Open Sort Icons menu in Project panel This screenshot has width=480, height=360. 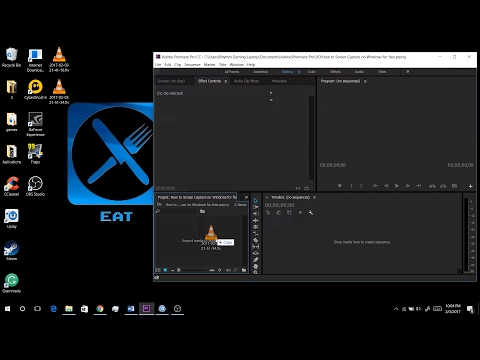[219, 270]
